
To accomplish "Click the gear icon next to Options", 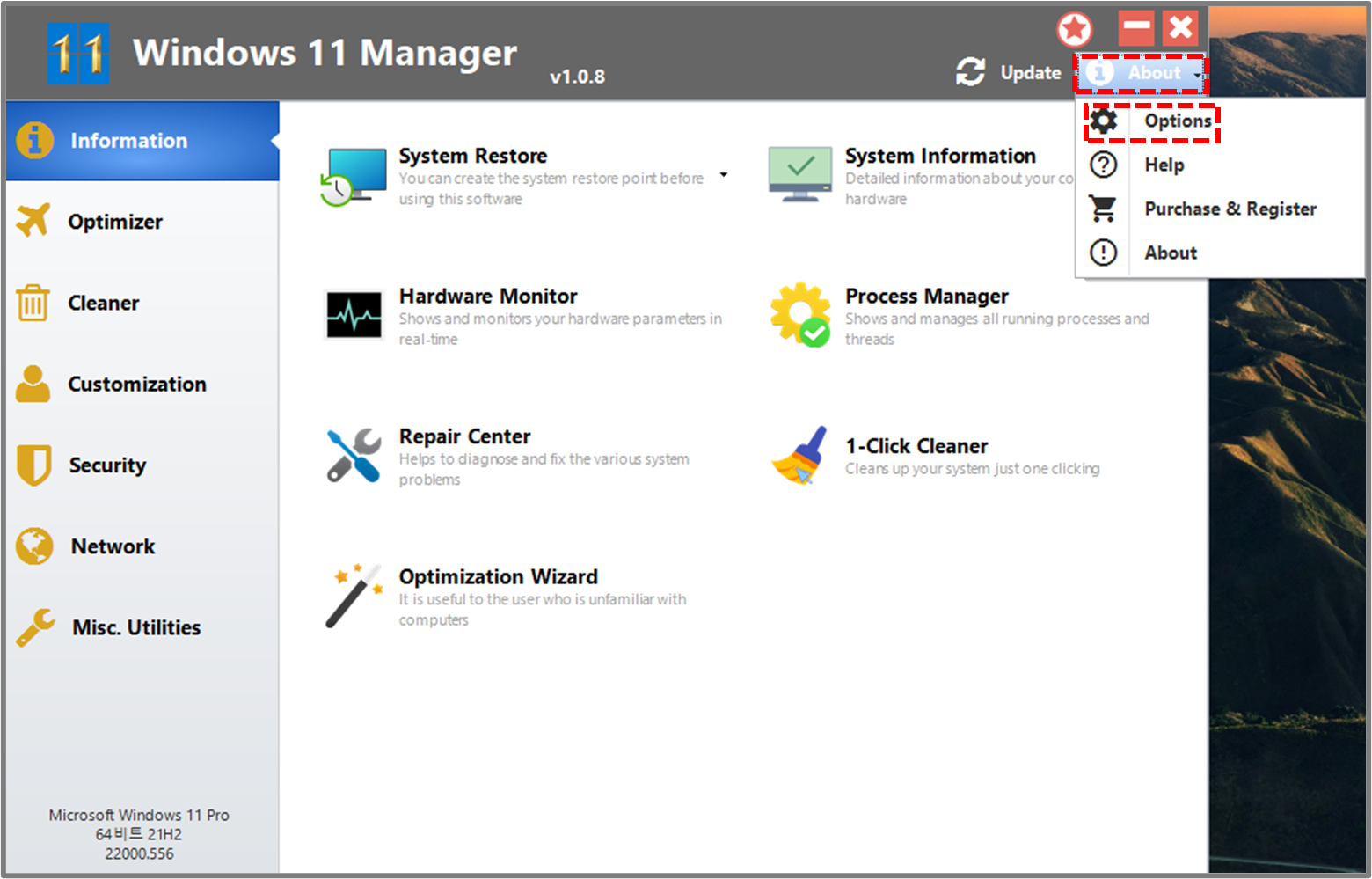I will point(1104,121).
